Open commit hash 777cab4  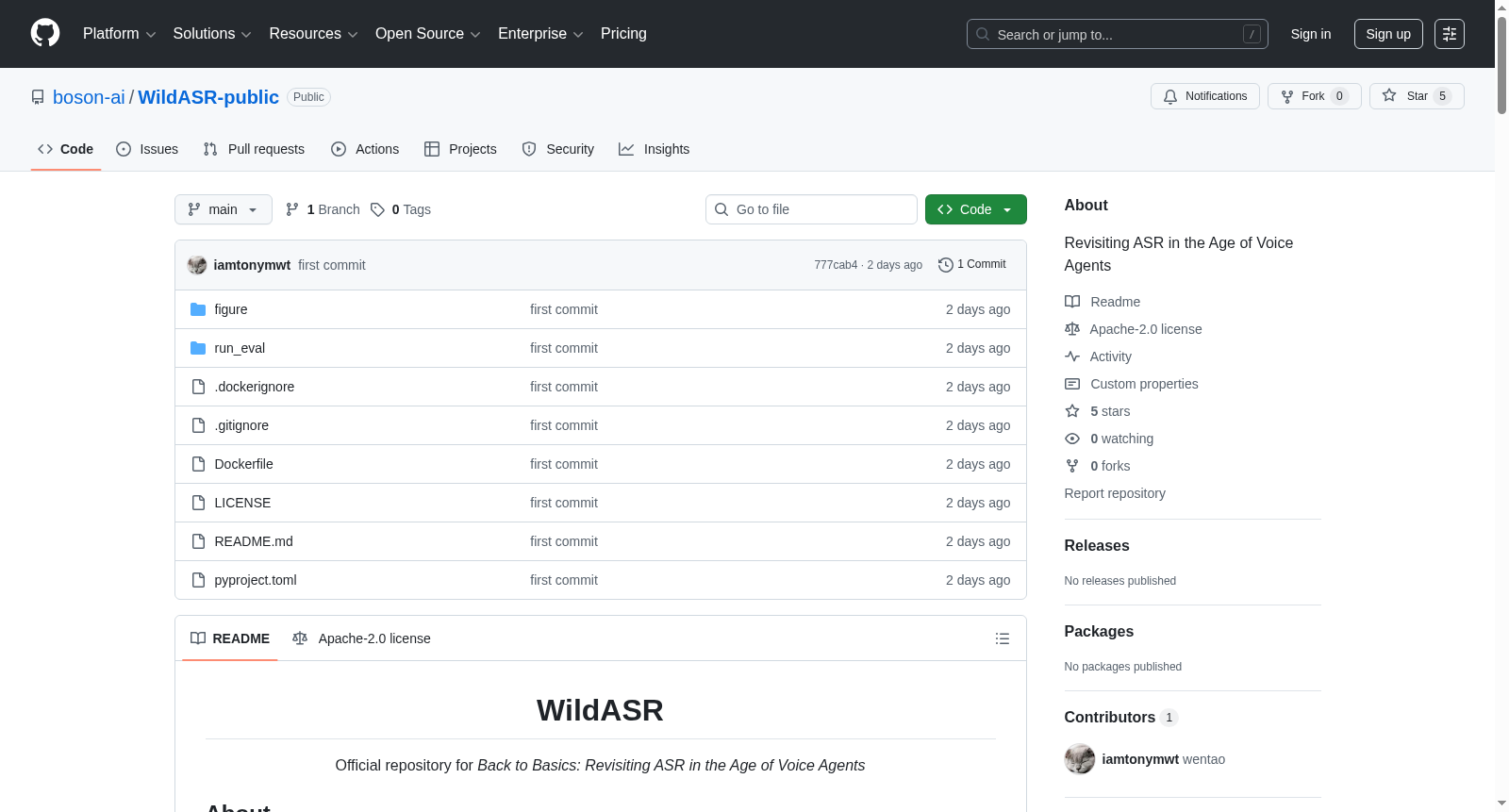[x=836, y=265]
